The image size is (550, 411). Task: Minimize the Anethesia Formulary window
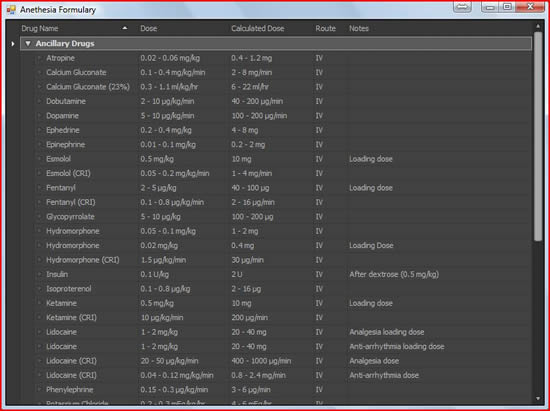490,7
